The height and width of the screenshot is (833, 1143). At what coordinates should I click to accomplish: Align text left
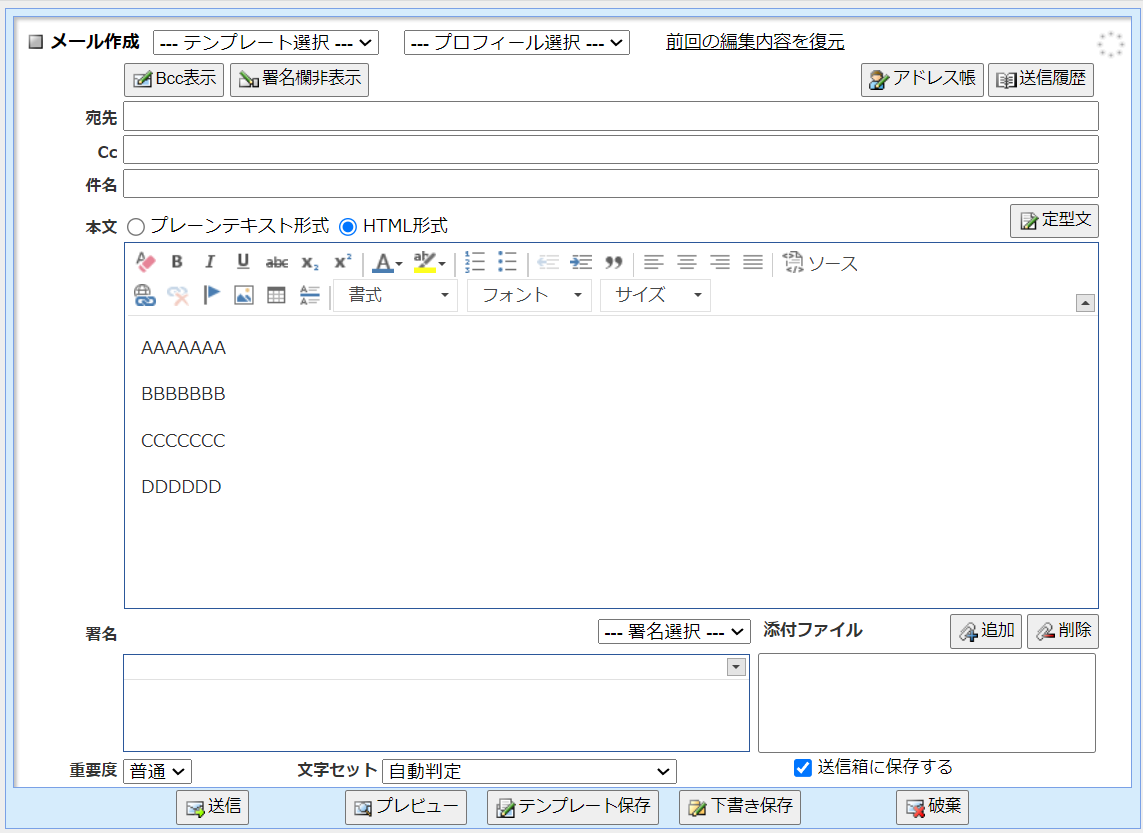(x=654, y=262)
